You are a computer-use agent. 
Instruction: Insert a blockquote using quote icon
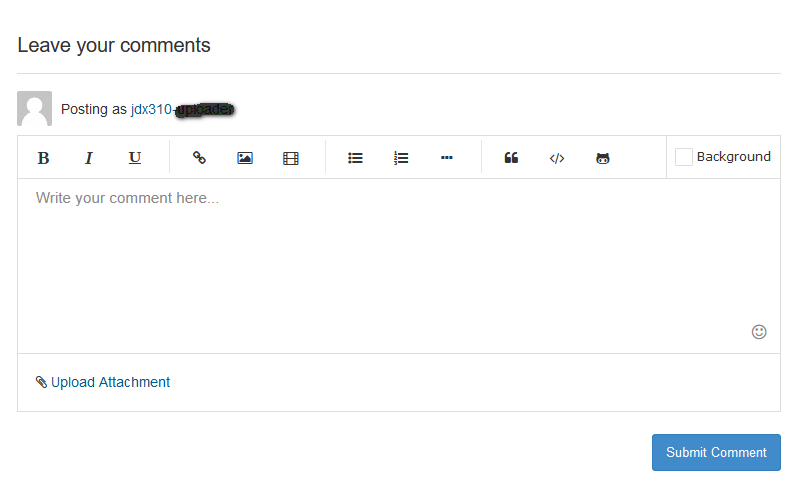coord(511,158)
